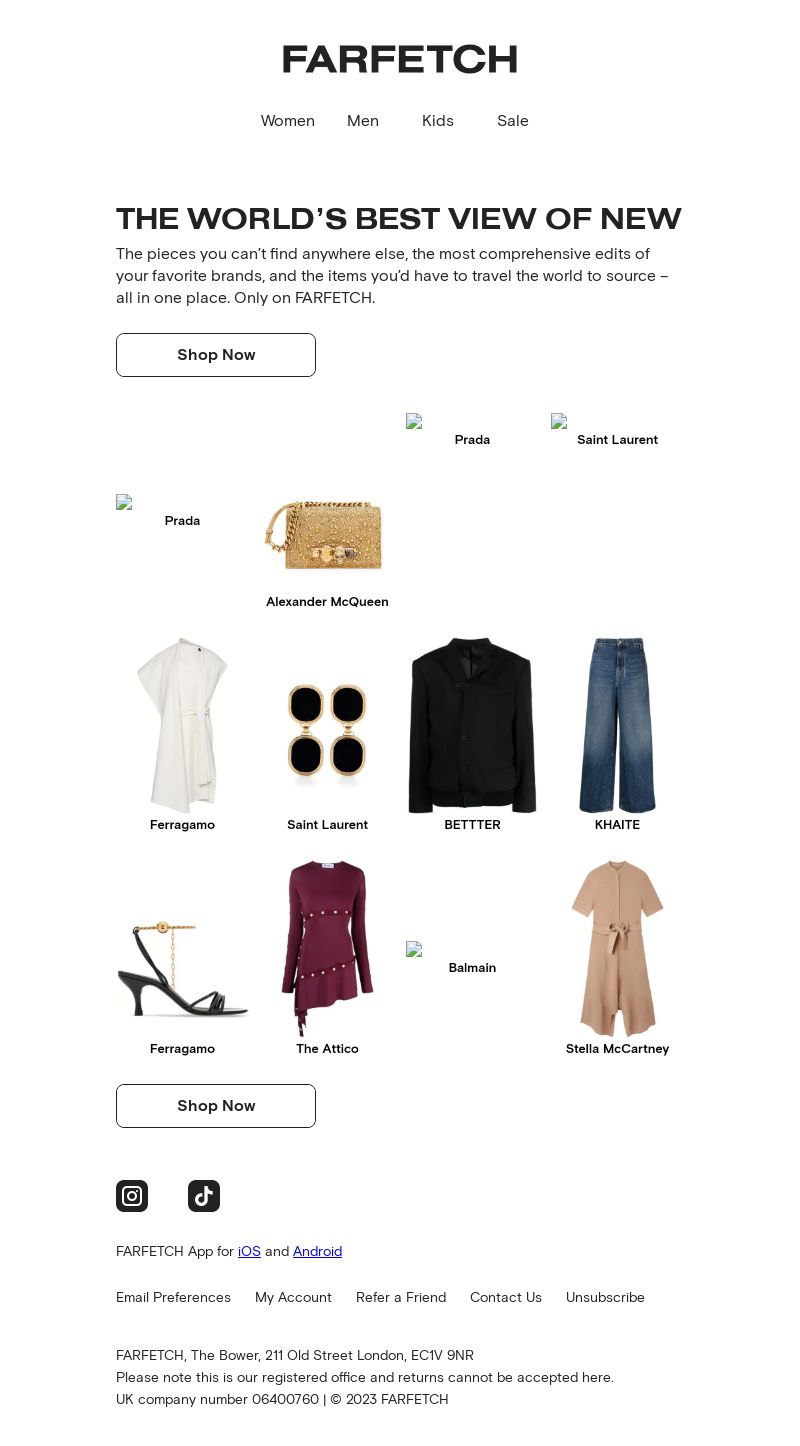
Task: Click the bottom Shop Now button
Action: [216, 1106]
